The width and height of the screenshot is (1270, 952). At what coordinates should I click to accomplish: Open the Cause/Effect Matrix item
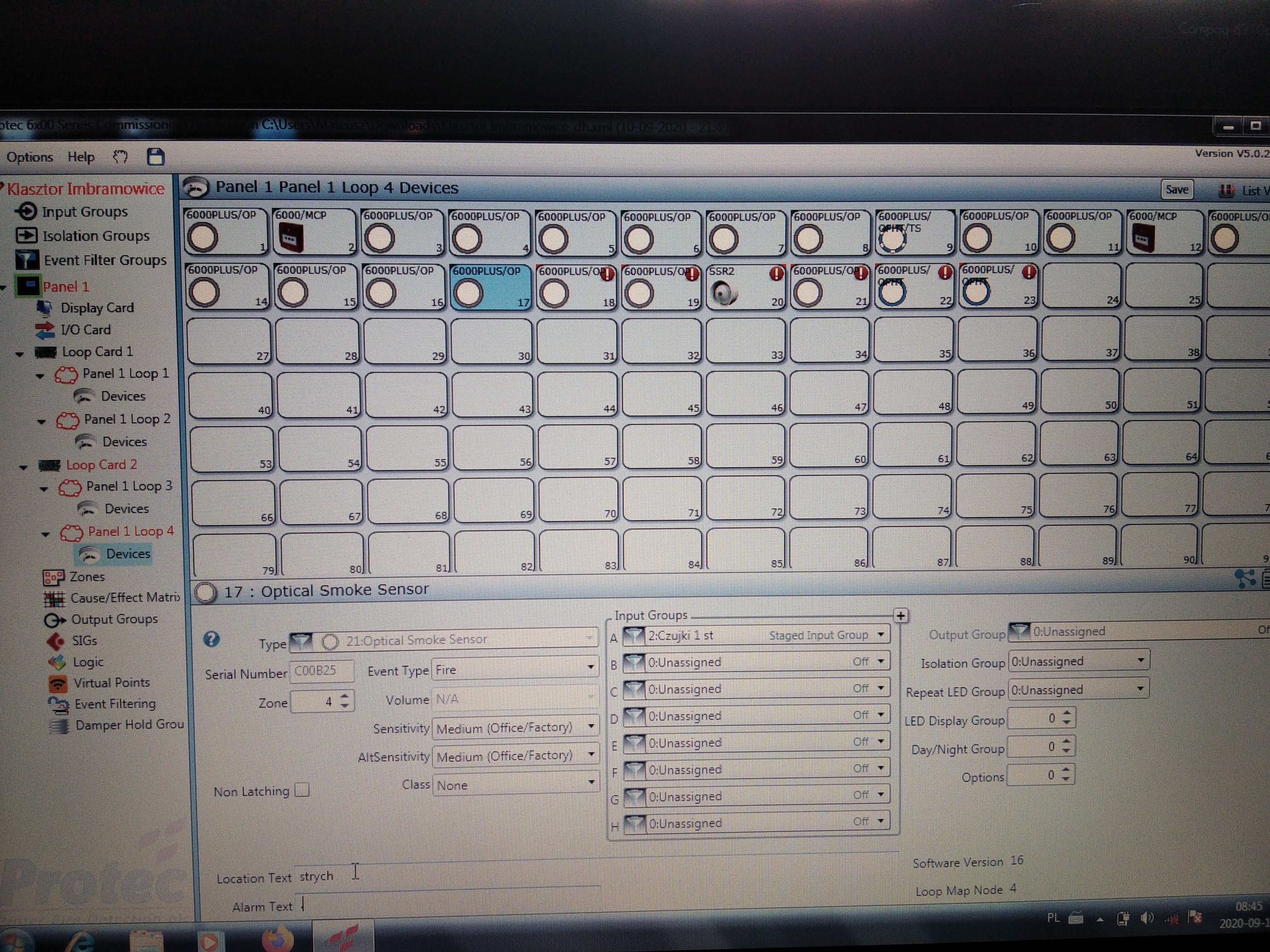(x=125, y=598)
